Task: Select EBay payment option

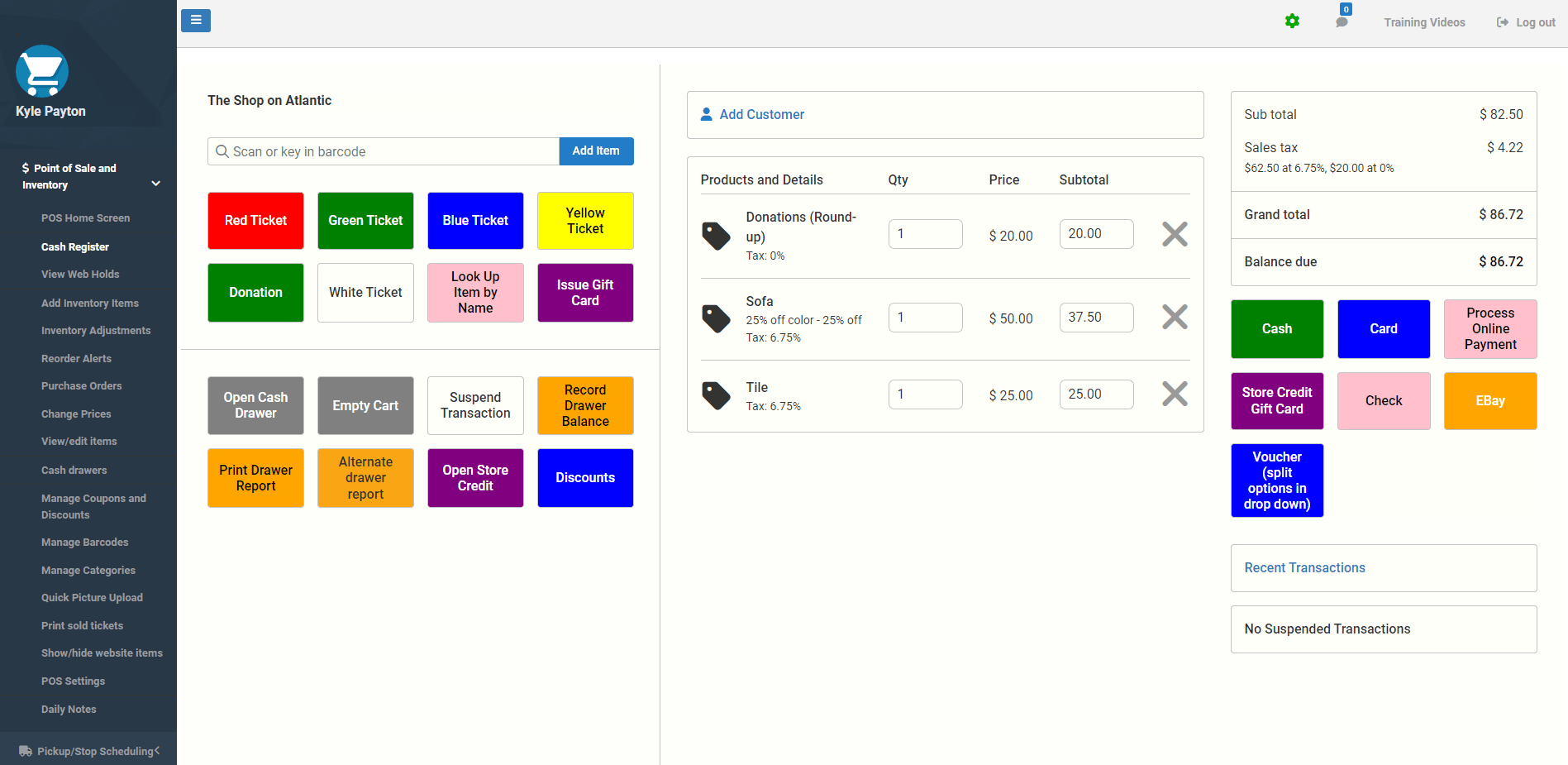Action: tap(1490, 401)
